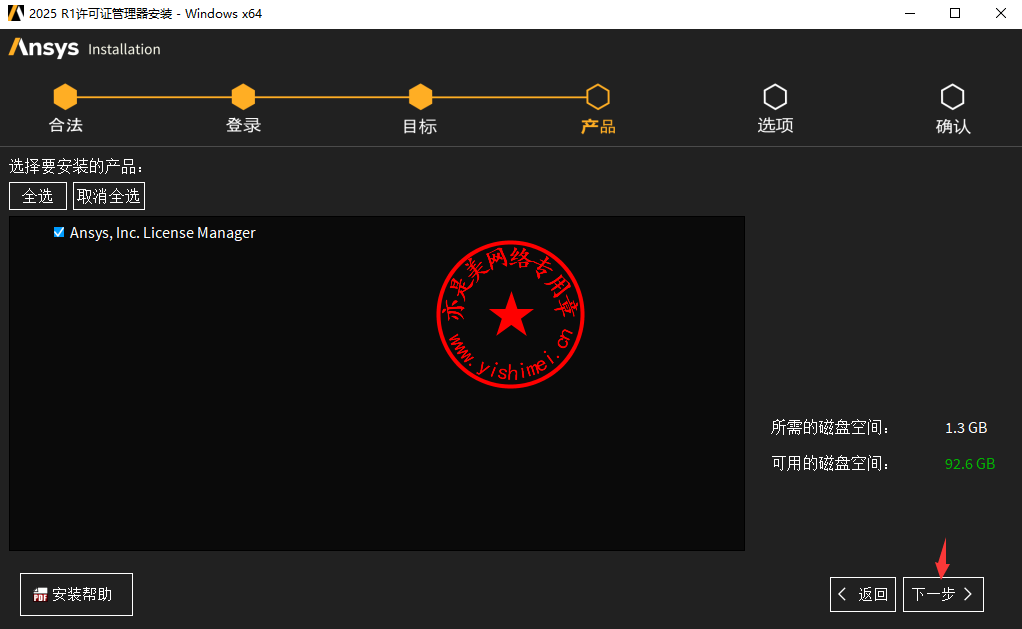Click the 可用的磁盘空间 label
Viewport: 1022px width, 629px height.
pos(830,463)
